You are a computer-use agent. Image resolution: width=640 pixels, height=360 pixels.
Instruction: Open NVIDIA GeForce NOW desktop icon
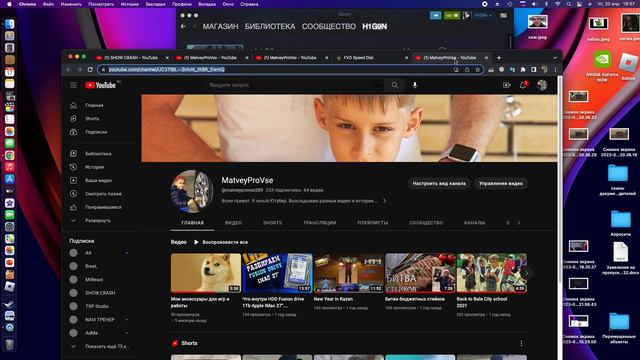click(602, 66)
